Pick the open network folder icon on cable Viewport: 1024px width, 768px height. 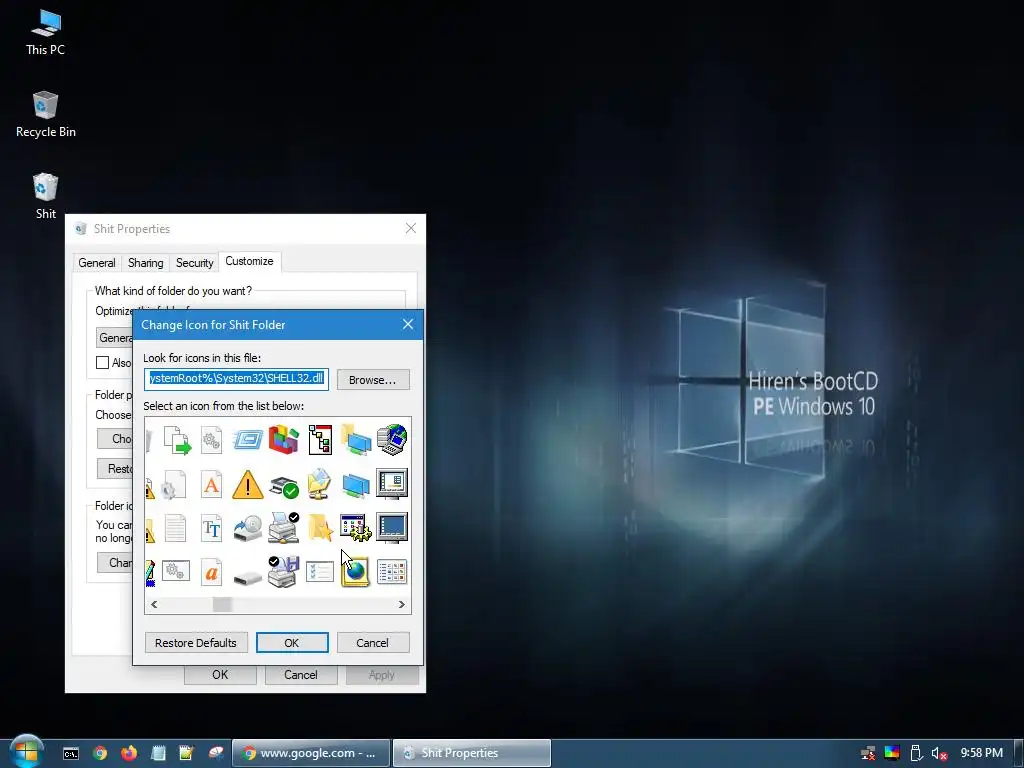tap(320, 484)
